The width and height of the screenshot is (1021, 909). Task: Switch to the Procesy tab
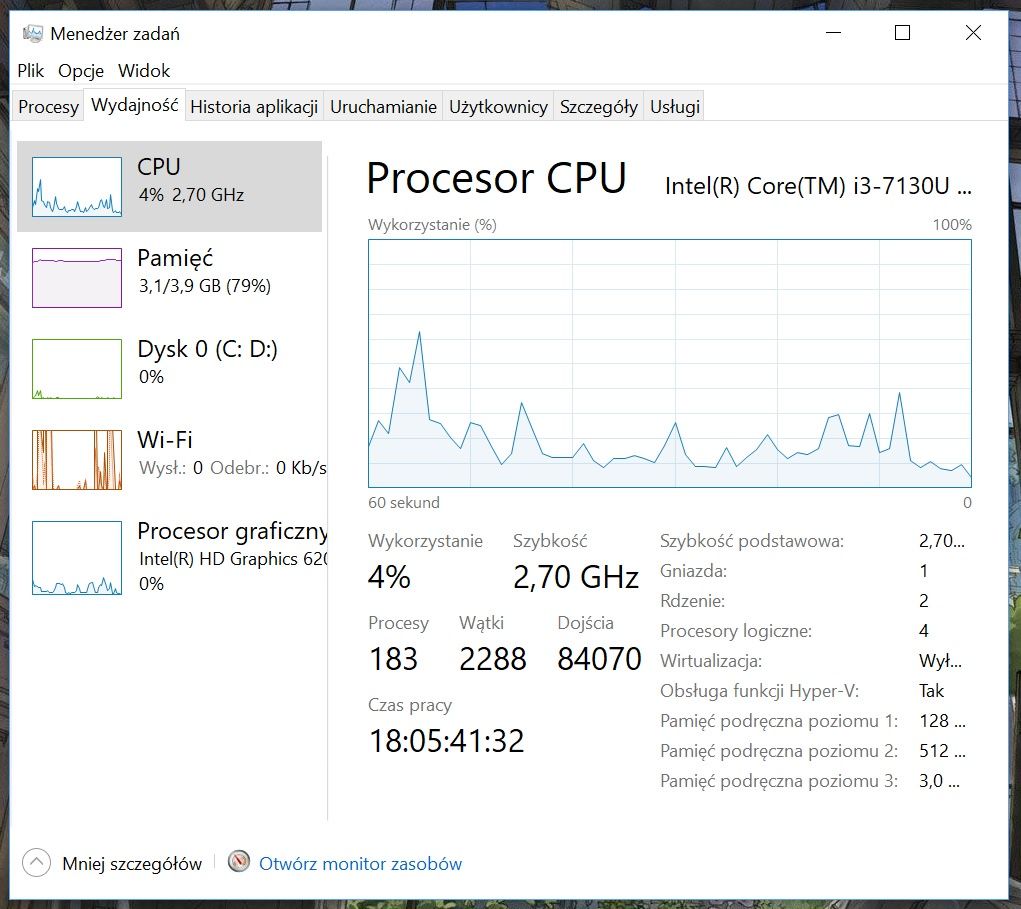click(x=49, y=106)
